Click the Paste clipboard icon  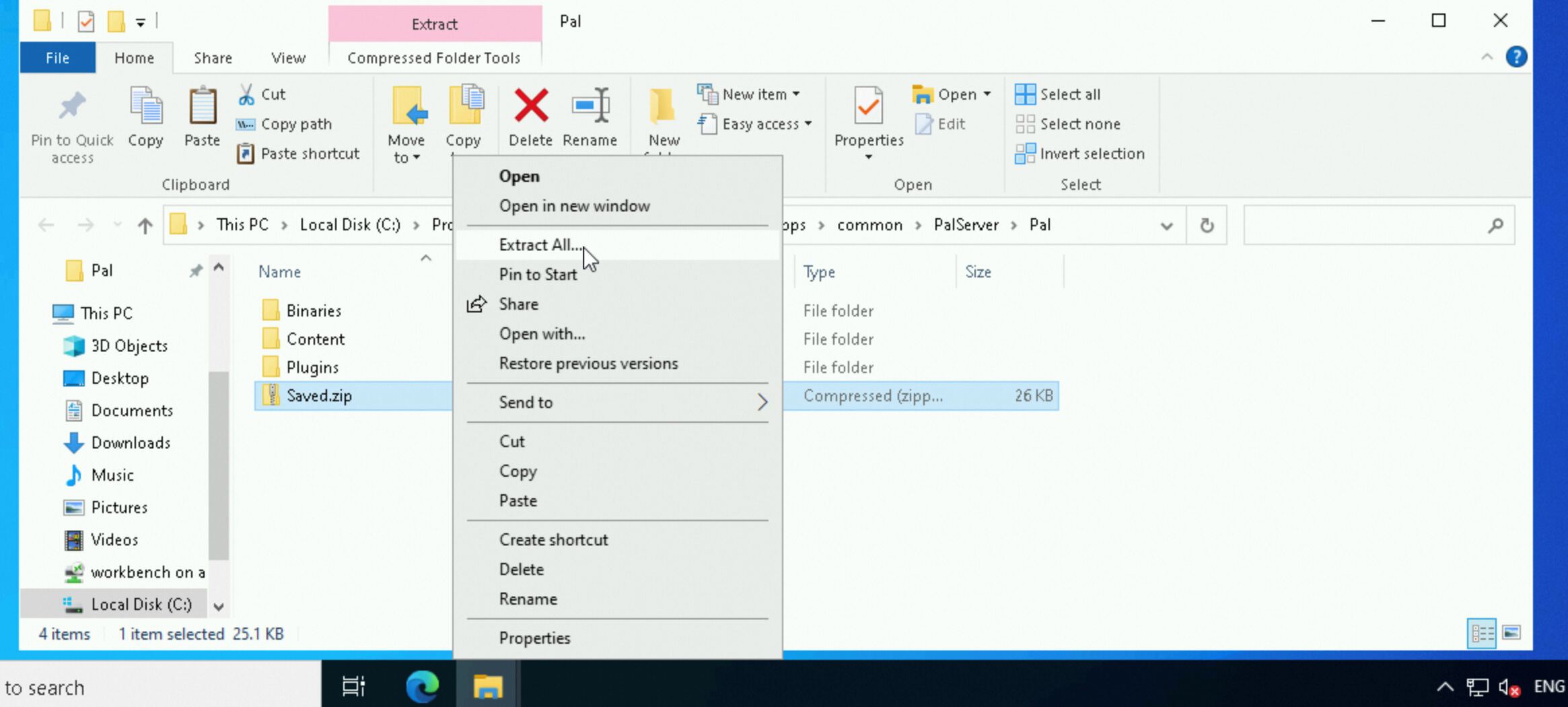coord(202,106)
